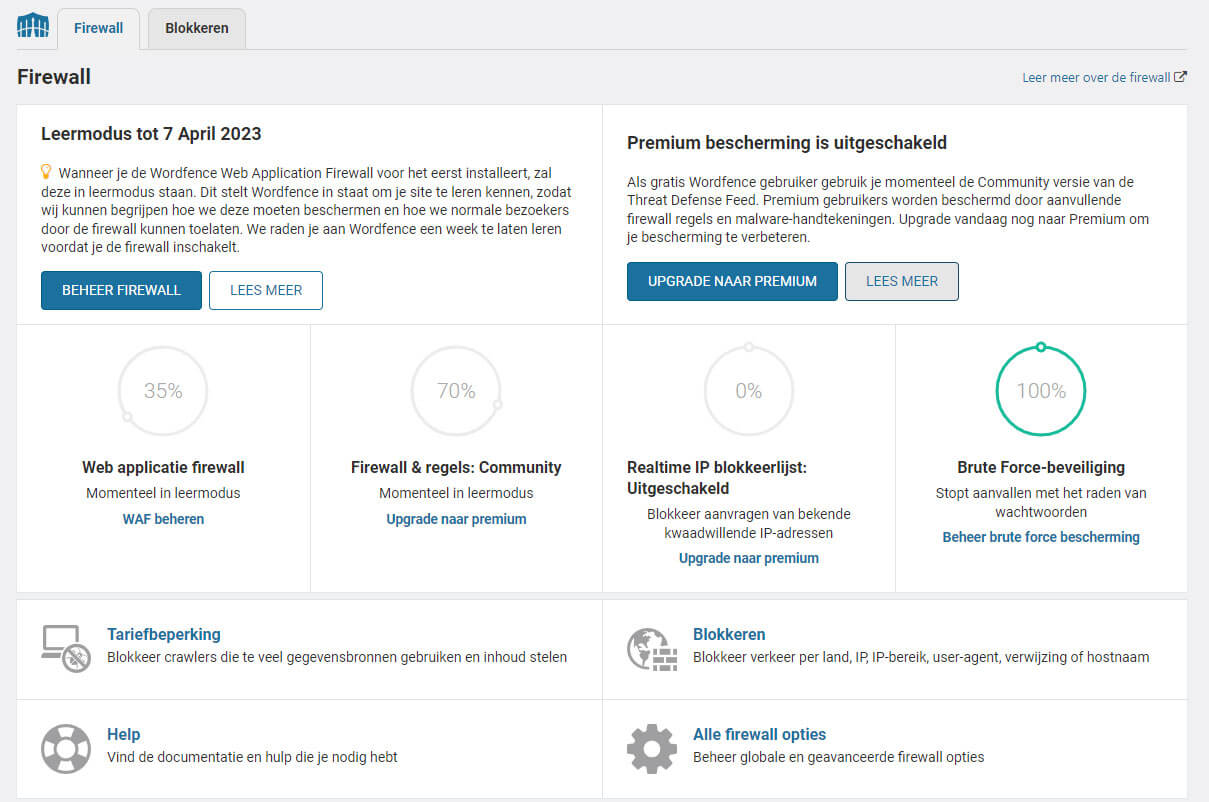
Task: Click the green 100% Brute Force-beveiliging circle
Action: 1040,391
